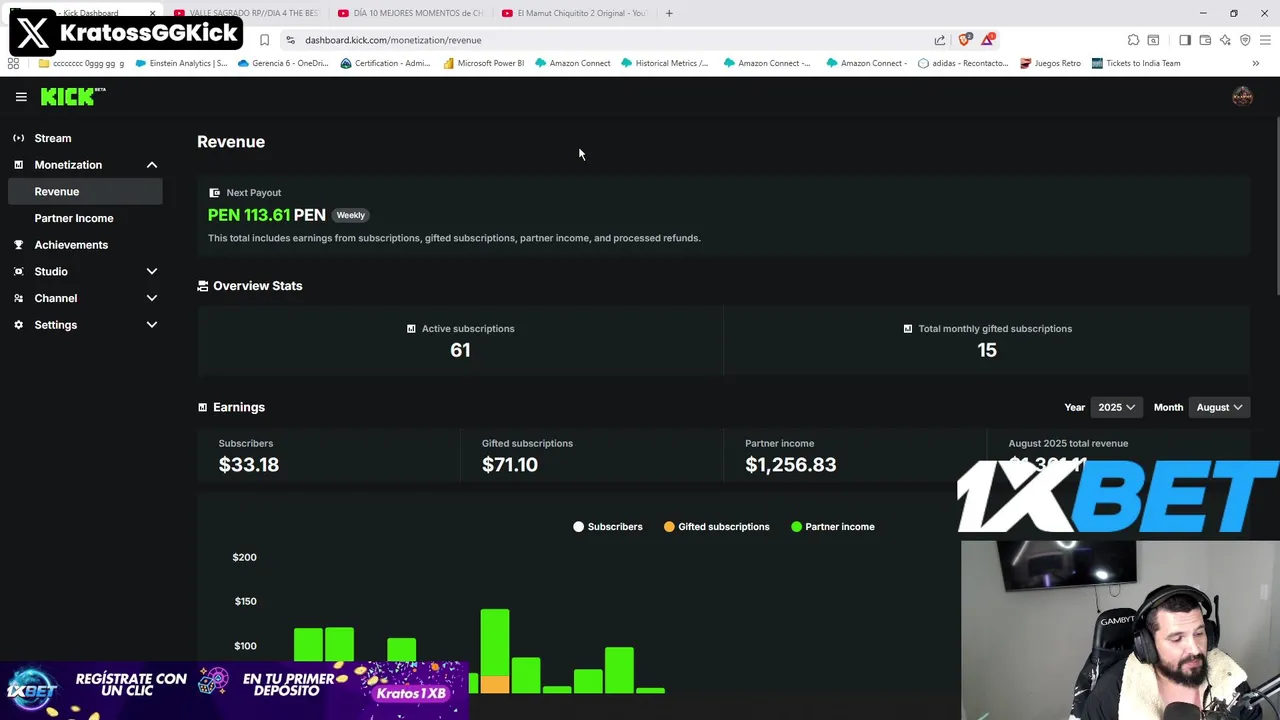Click the Next Payout wallet icon
The image size is (1280, 720).
[214, 192]
